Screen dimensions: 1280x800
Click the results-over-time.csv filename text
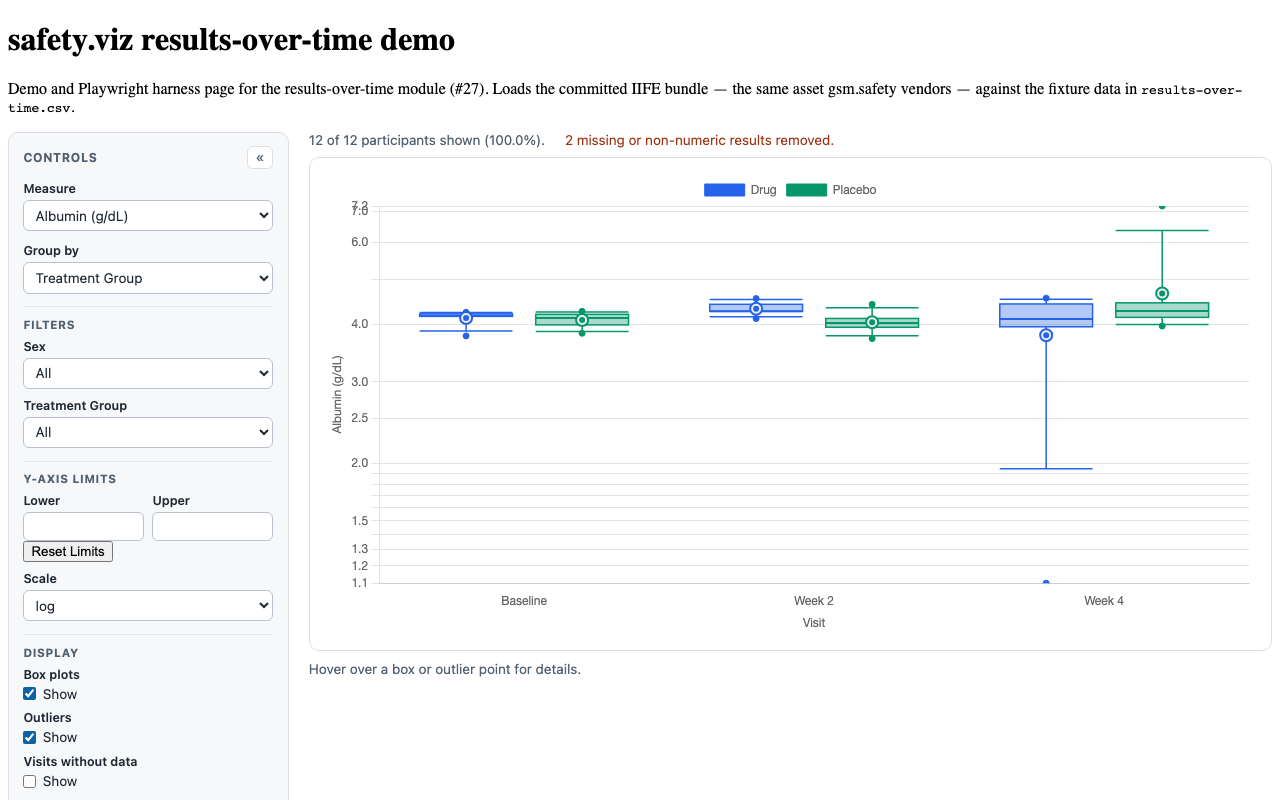tap(624, 98)
